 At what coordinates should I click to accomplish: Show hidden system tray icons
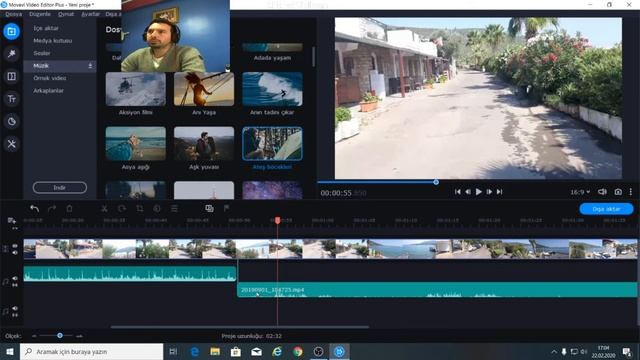[554, 351]
